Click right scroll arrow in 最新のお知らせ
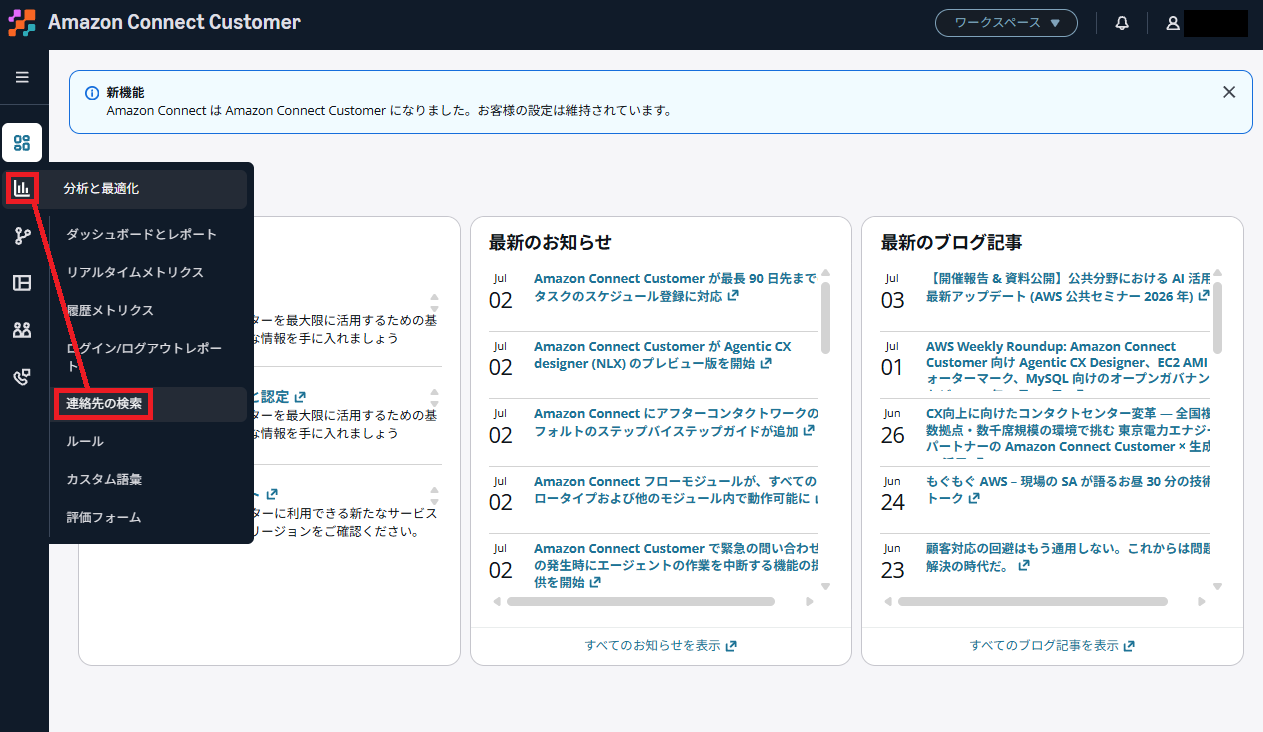This screenshot has height=732, width=1263. pos(810,602)
